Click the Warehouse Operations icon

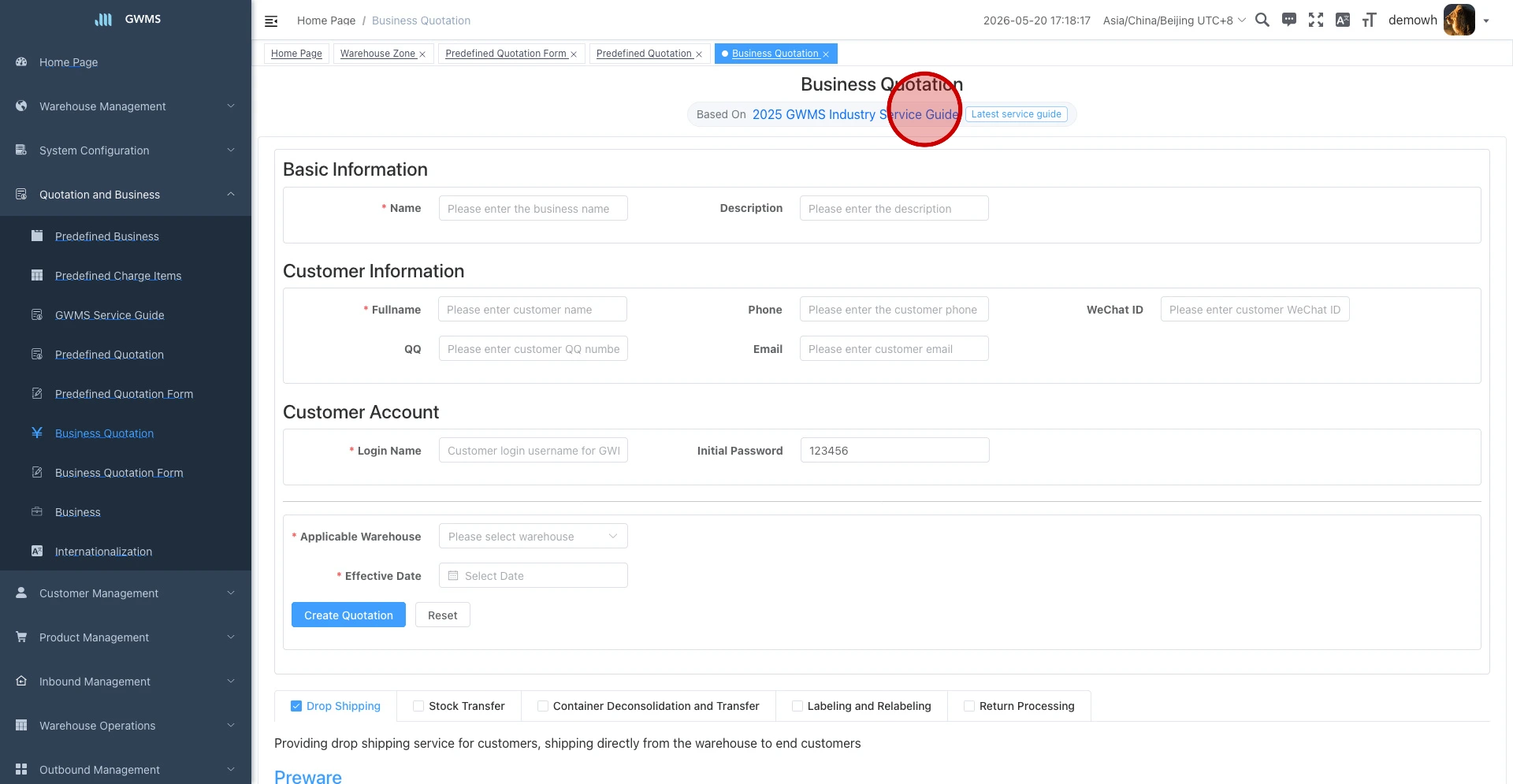pos(21,725)
